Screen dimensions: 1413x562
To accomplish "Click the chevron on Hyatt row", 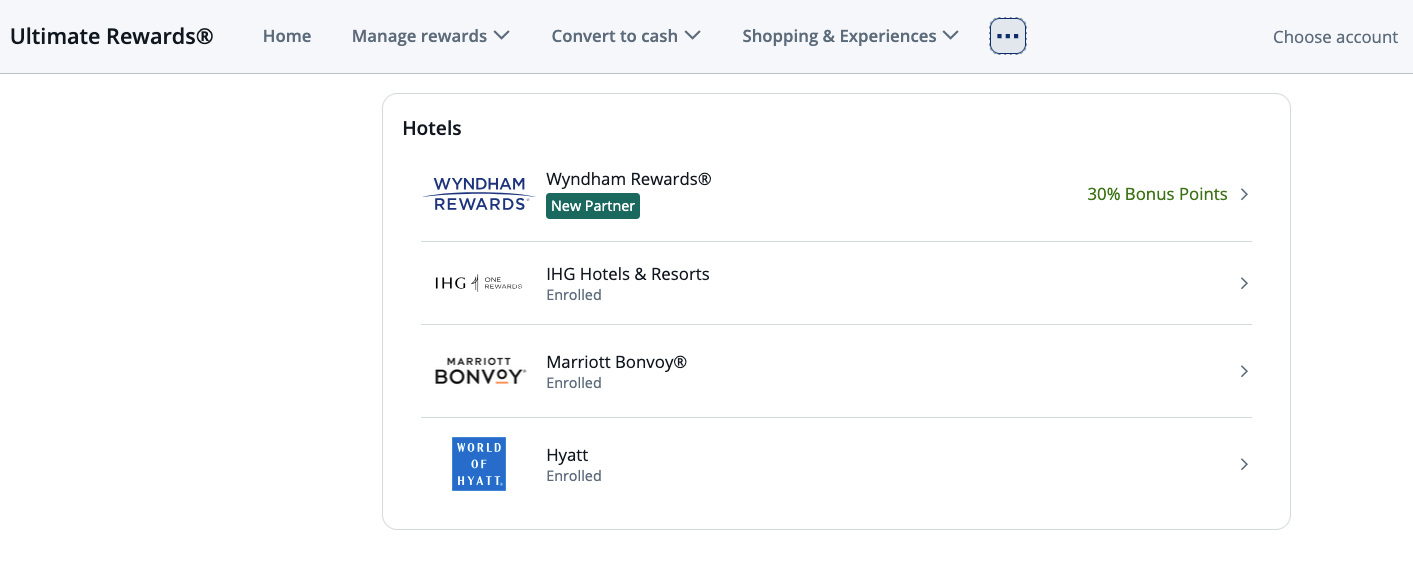I will point(1244,464).
